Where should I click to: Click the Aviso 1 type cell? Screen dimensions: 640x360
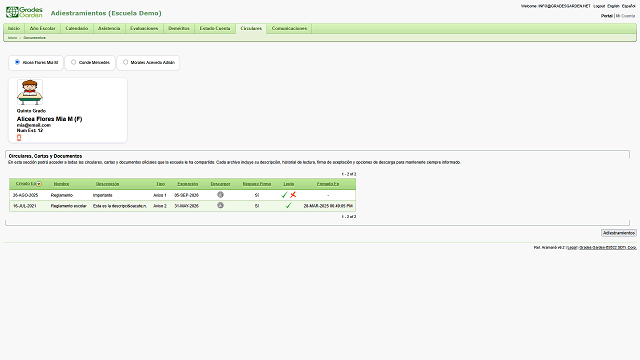(x=160, y=196)
